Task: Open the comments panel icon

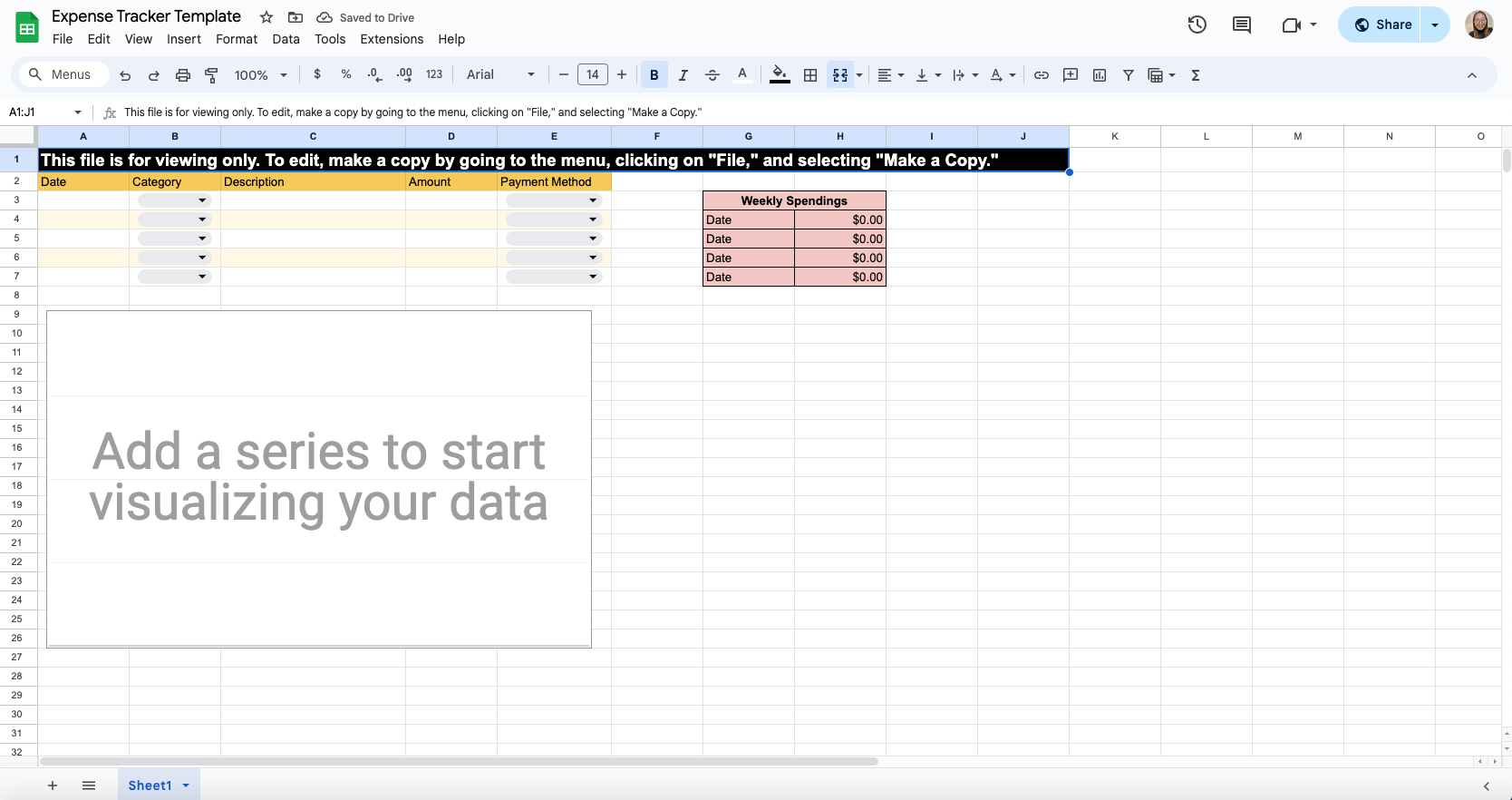Action: (1242, 24)
